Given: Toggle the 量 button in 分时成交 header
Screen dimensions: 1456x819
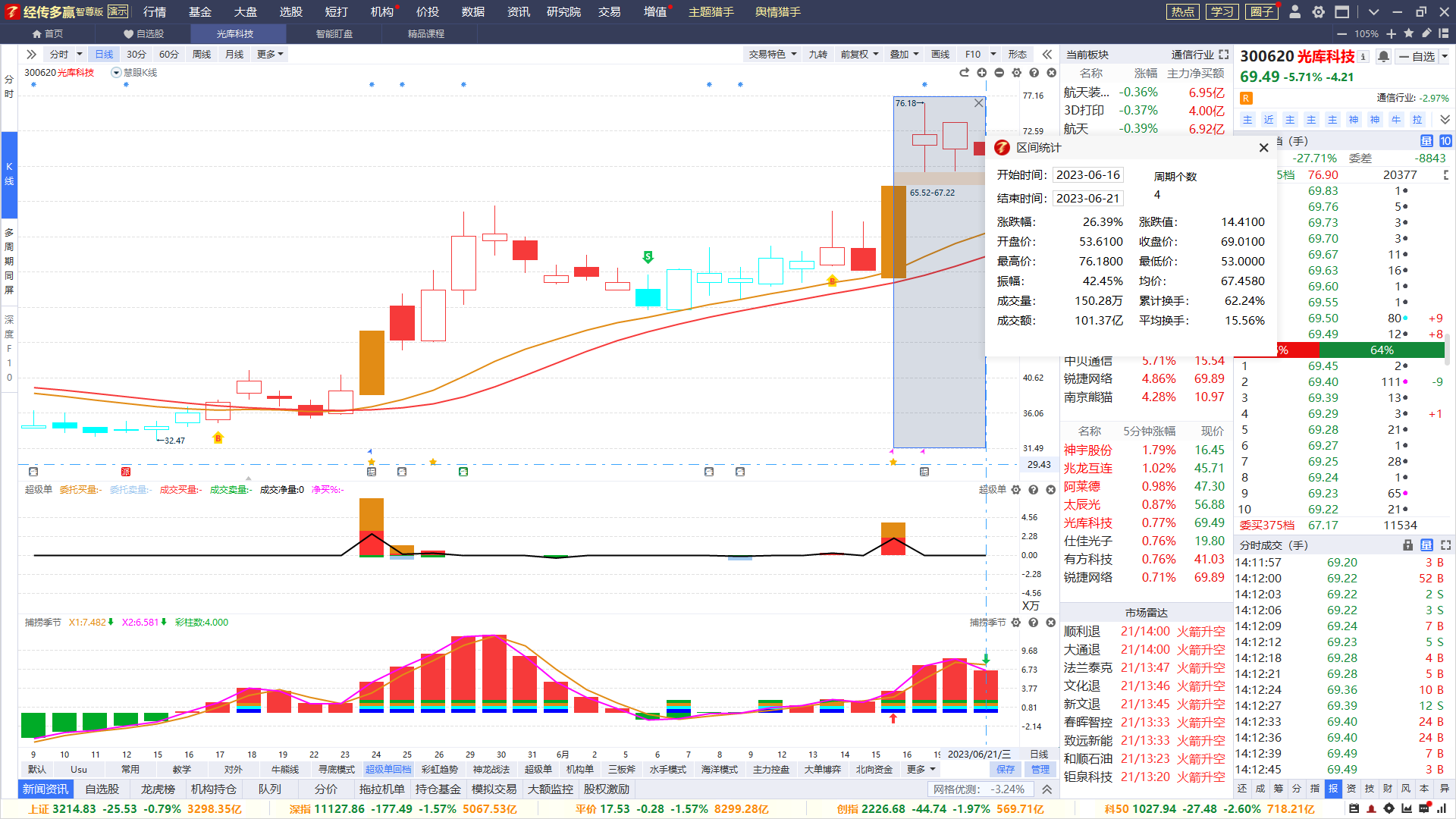Looking at the screenshot, I should coord(1426,545).
